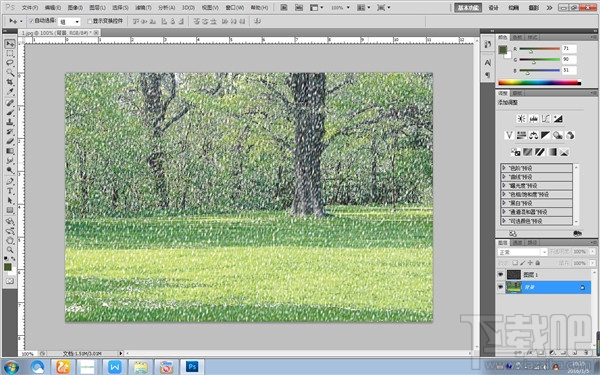This screenshot has height=375, width=600.
Task: Click the B value input field
Action: point(569,70)
